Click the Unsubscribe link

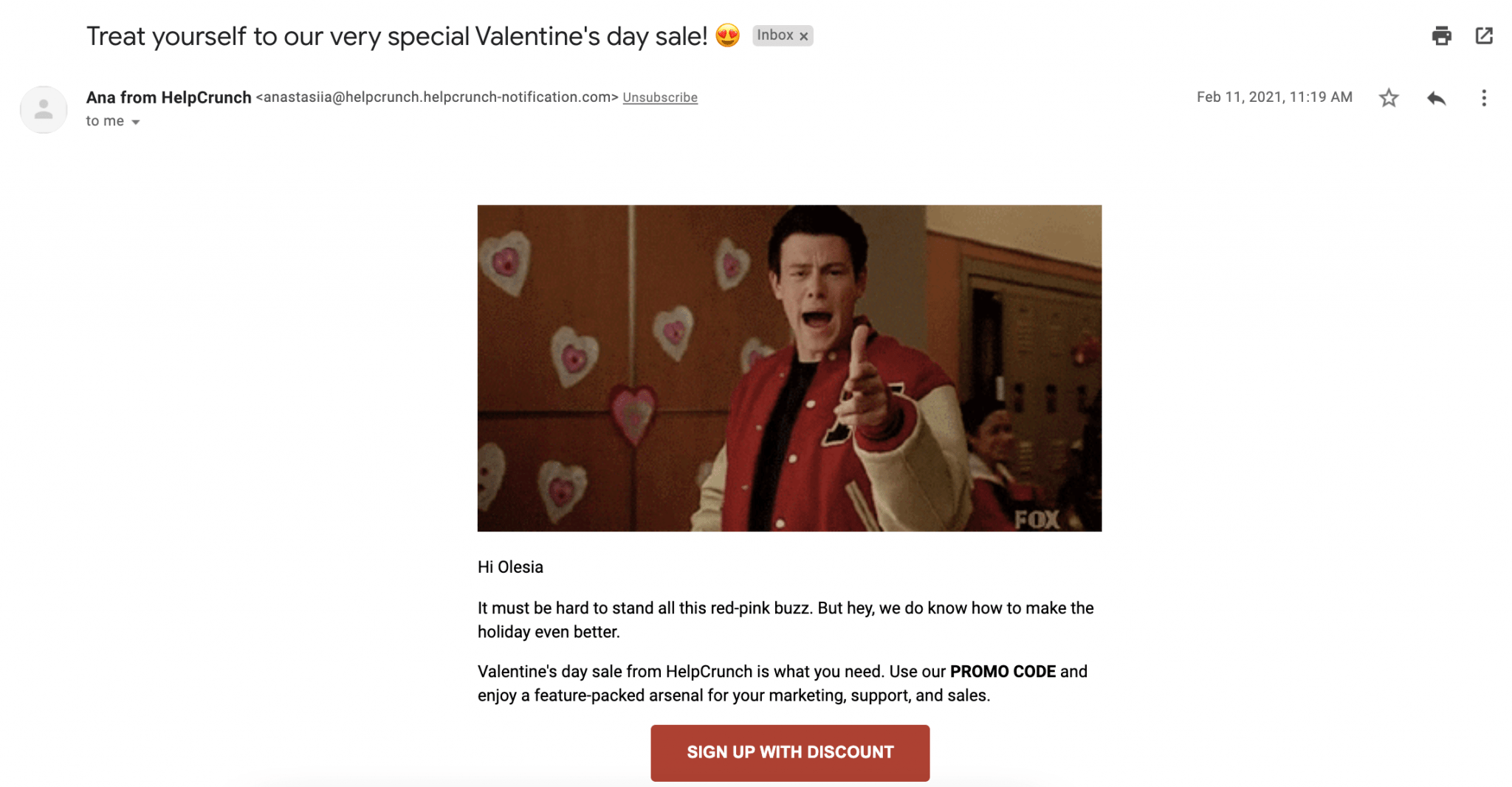[660, 97]
